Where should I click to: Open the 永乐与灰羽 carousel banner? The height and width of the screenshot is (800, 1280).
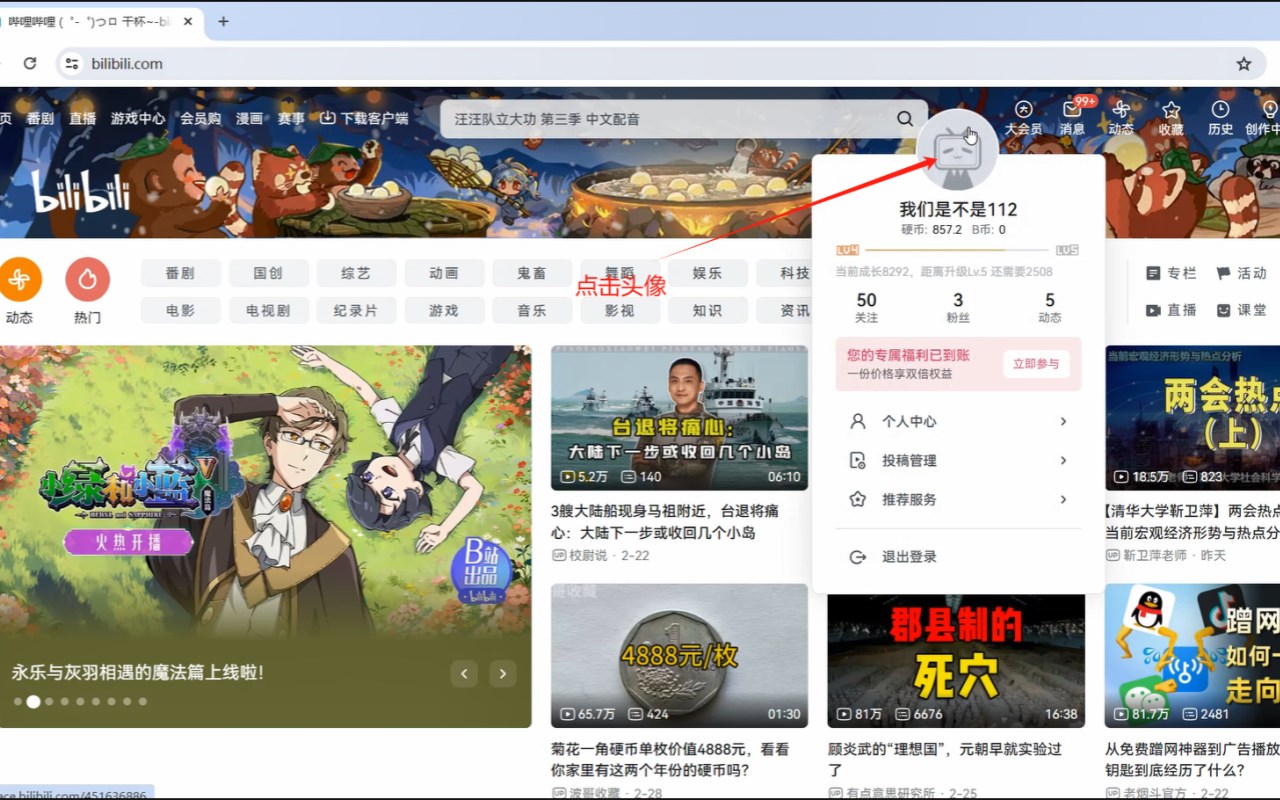pos(265,536)
